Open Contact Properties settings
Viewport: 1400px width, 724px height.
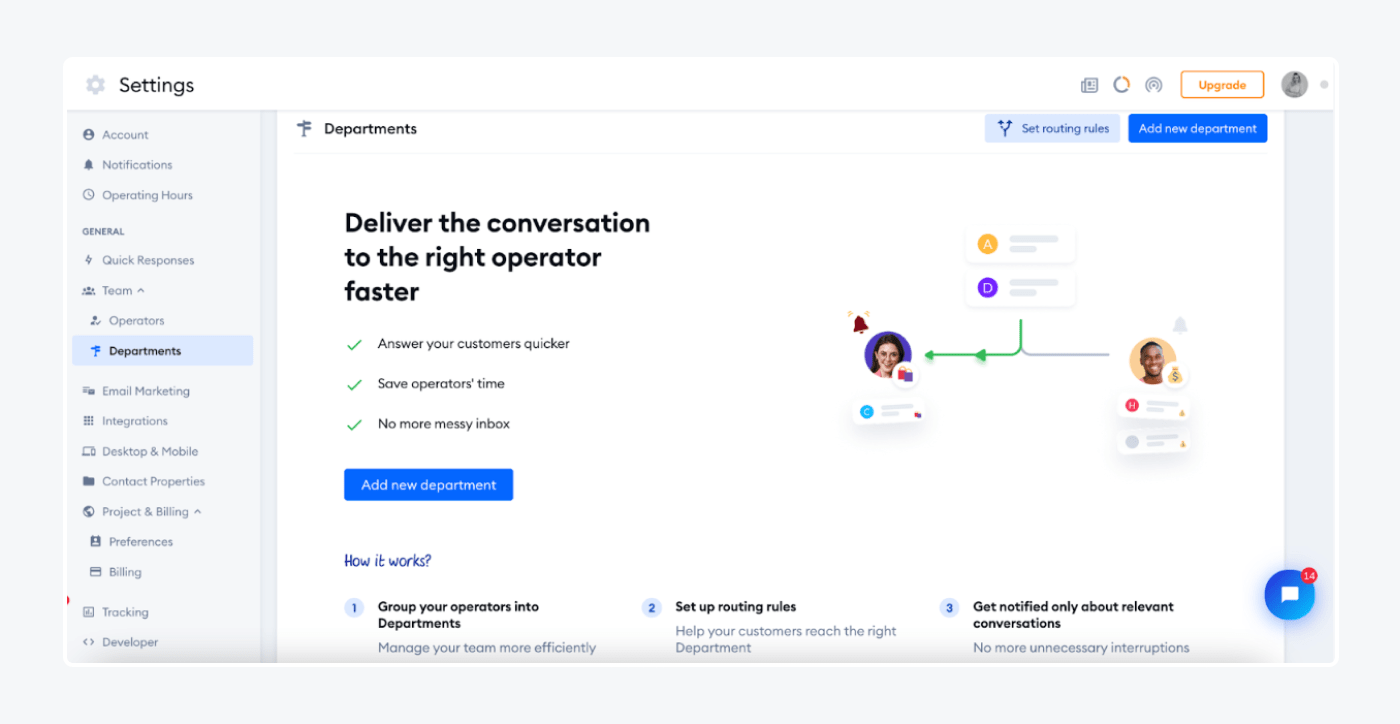point(153,481)
